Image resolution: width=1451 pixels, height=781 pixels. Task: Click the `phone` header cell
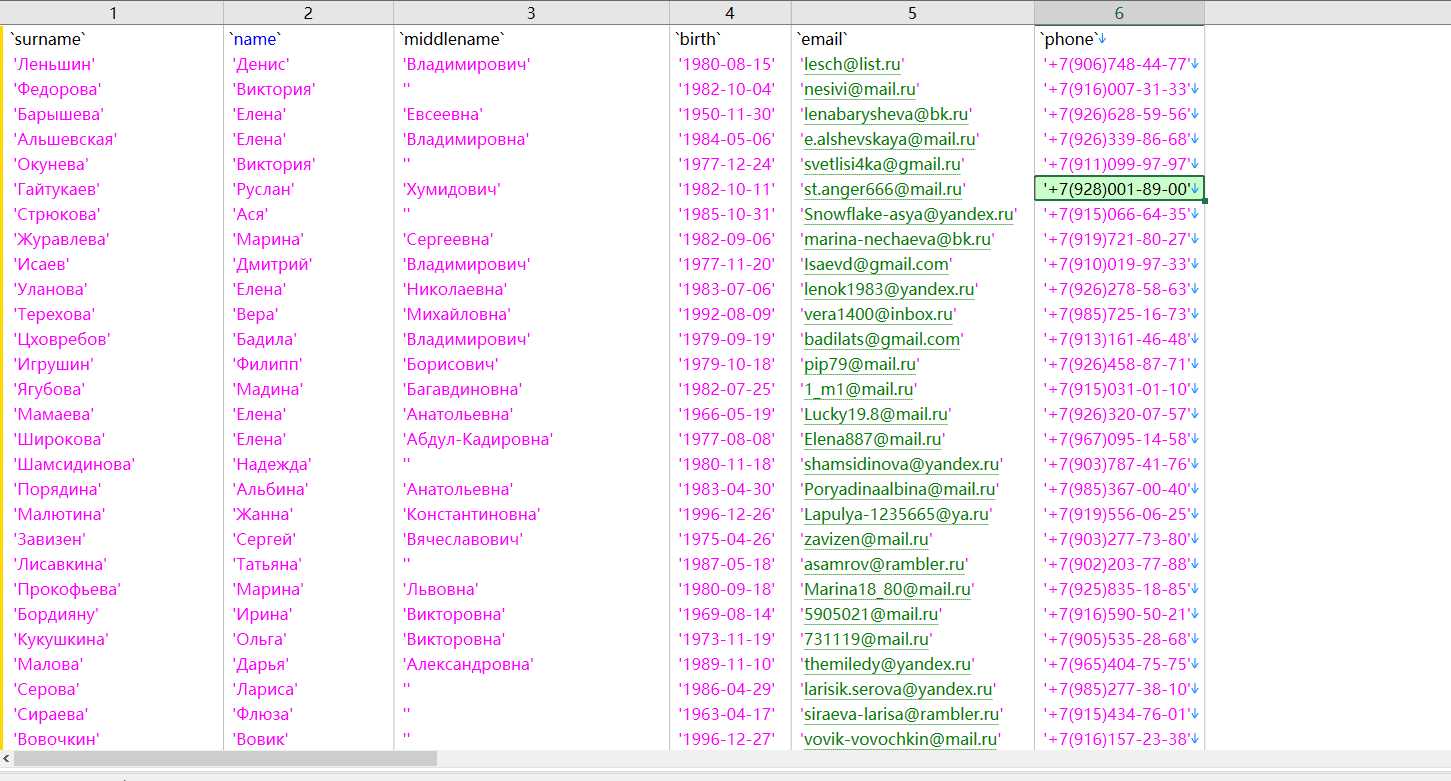[1119, 39]
